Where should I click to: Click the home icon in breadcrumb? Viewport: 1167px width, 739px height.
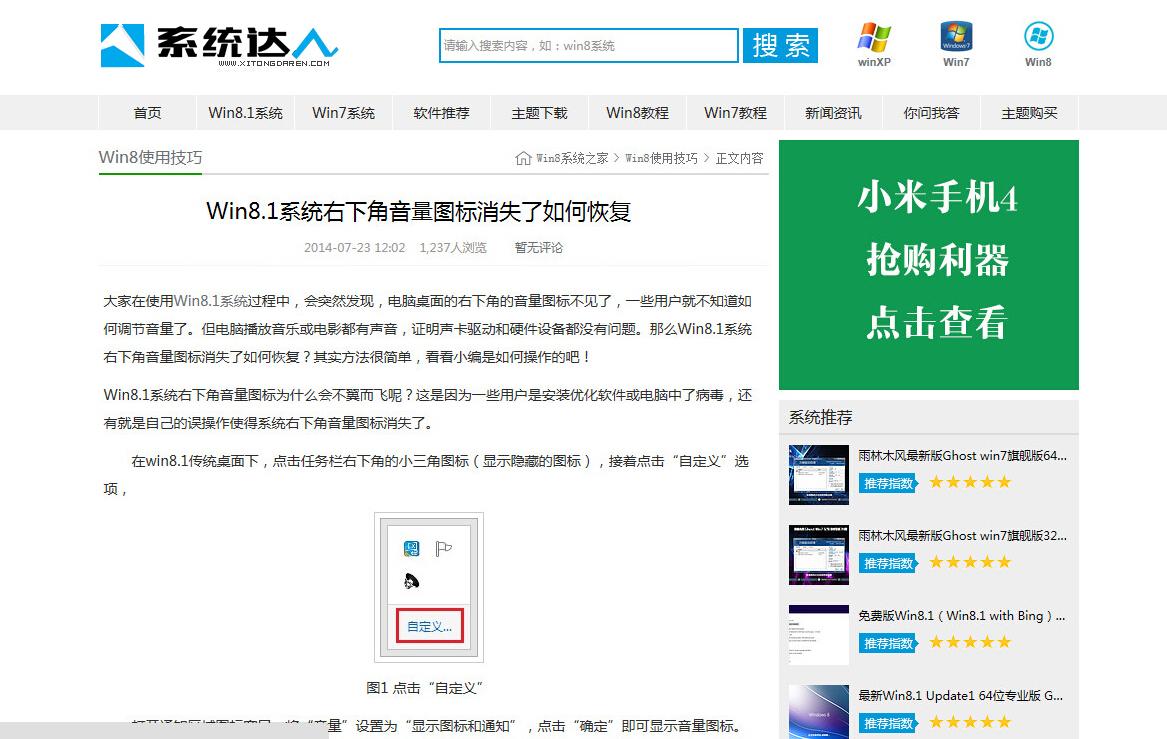pyautogui.click(x=523, y=158)
